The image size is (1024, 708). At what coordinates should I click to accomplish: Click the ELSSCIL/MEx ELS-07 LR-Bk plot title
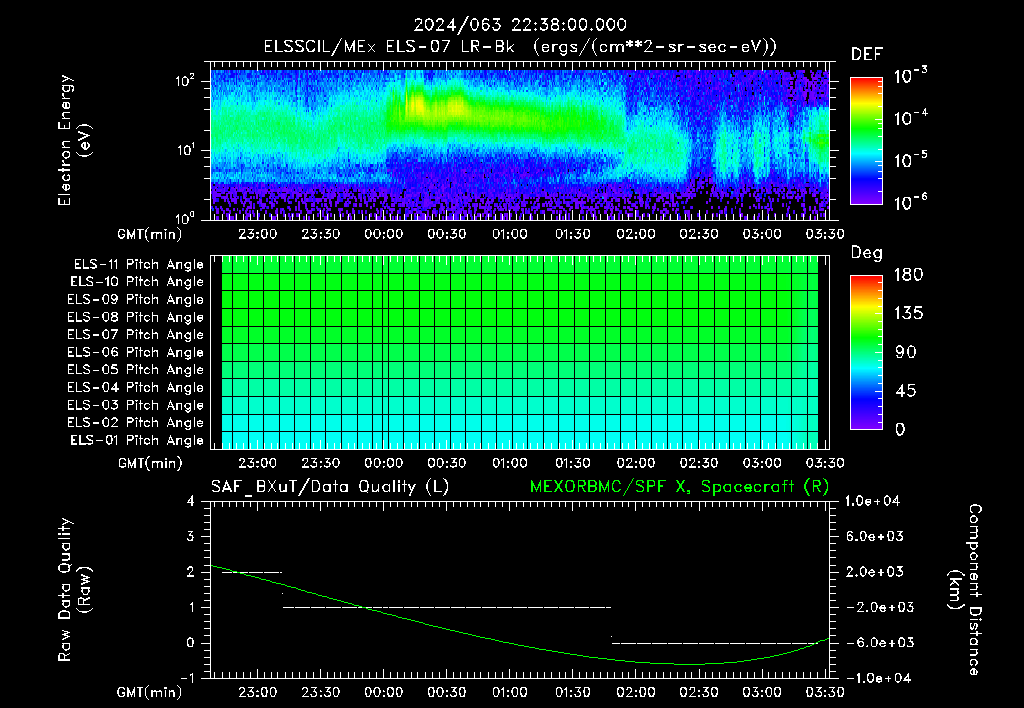(x=520, y=46)
